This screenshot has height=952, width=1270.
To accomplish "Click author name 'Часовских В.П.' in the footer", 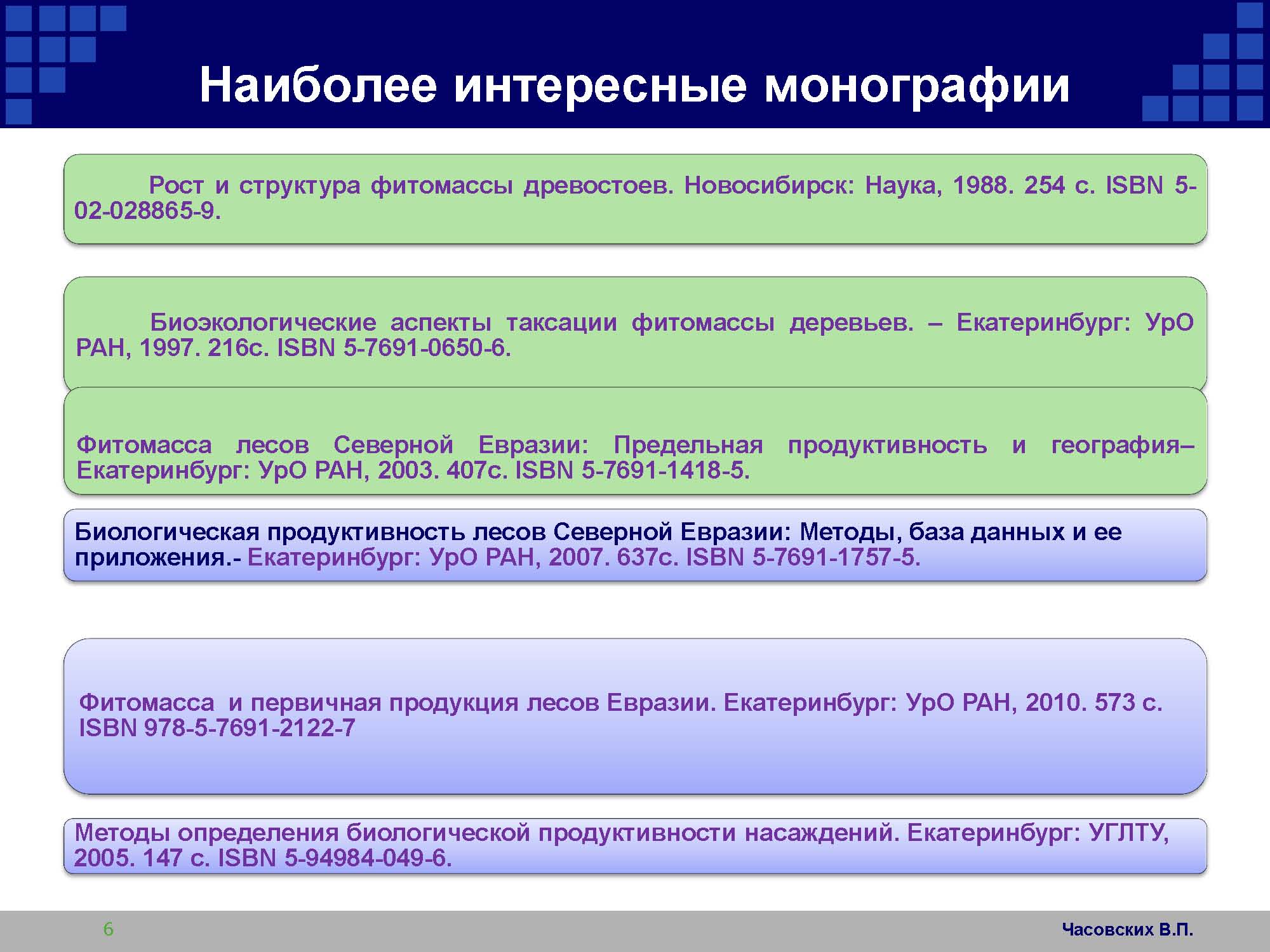I will pos(1128,930).
